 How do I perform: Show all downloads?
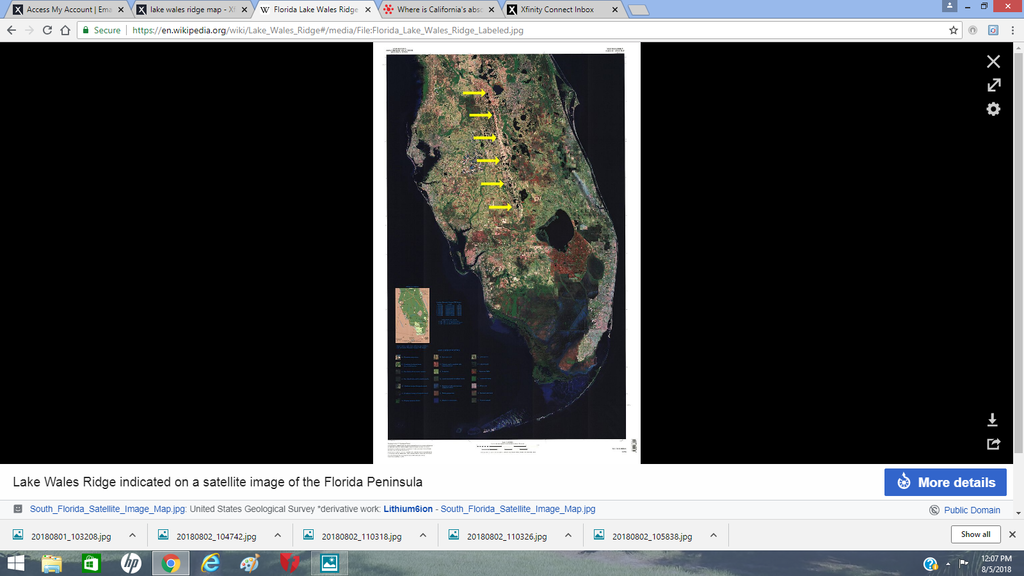click(975, 535)
